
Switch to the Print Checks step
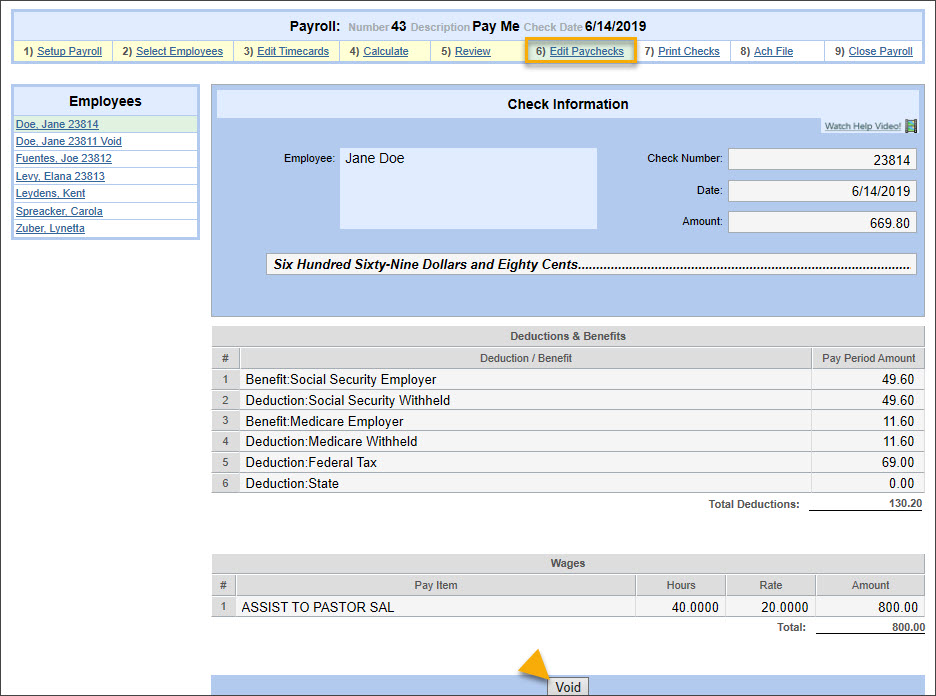688,50
